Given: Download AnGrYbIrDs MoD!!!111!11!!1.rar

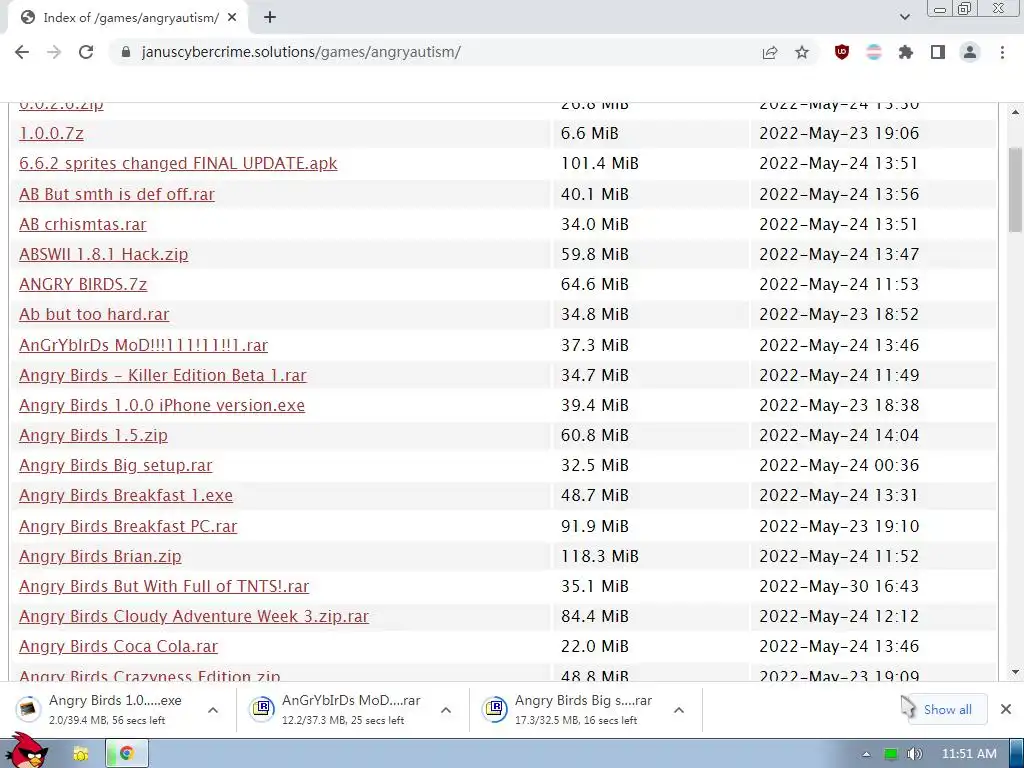Looking at the screenshot, I should [144, 345].
